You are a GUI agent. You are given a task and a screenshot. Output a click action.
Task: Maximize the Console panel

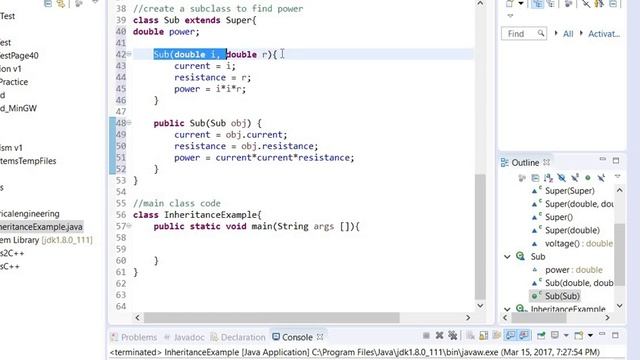click(x=616, y=335)
